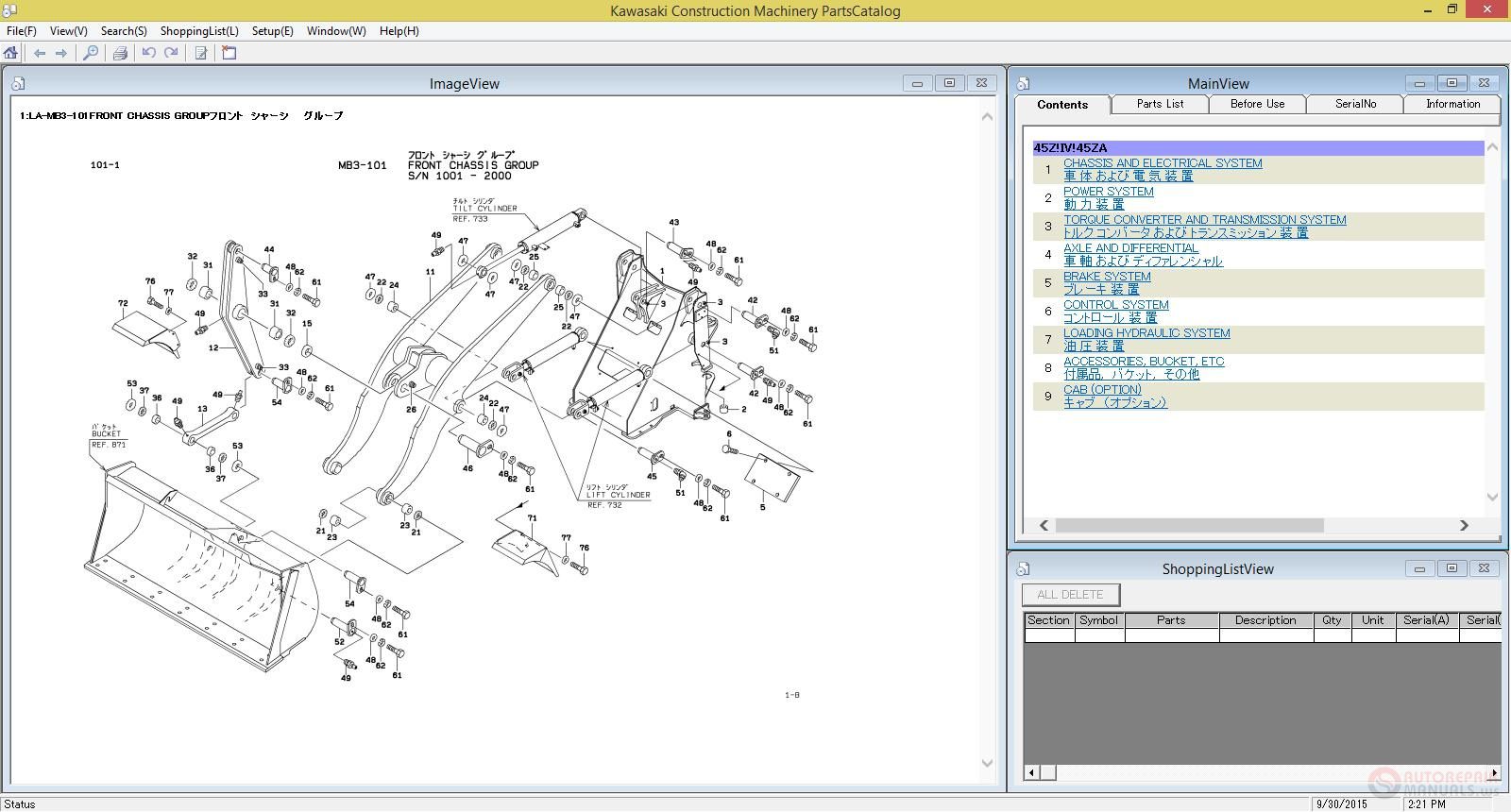Switch to the Parts List tab
The image size is (1511, 812).
(x=1160, y=104)
